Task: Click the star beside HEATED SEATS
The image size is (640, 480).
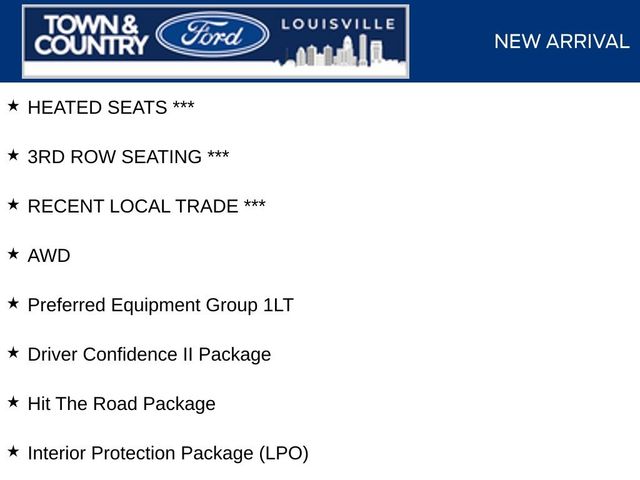Action: tap(13, 106)
